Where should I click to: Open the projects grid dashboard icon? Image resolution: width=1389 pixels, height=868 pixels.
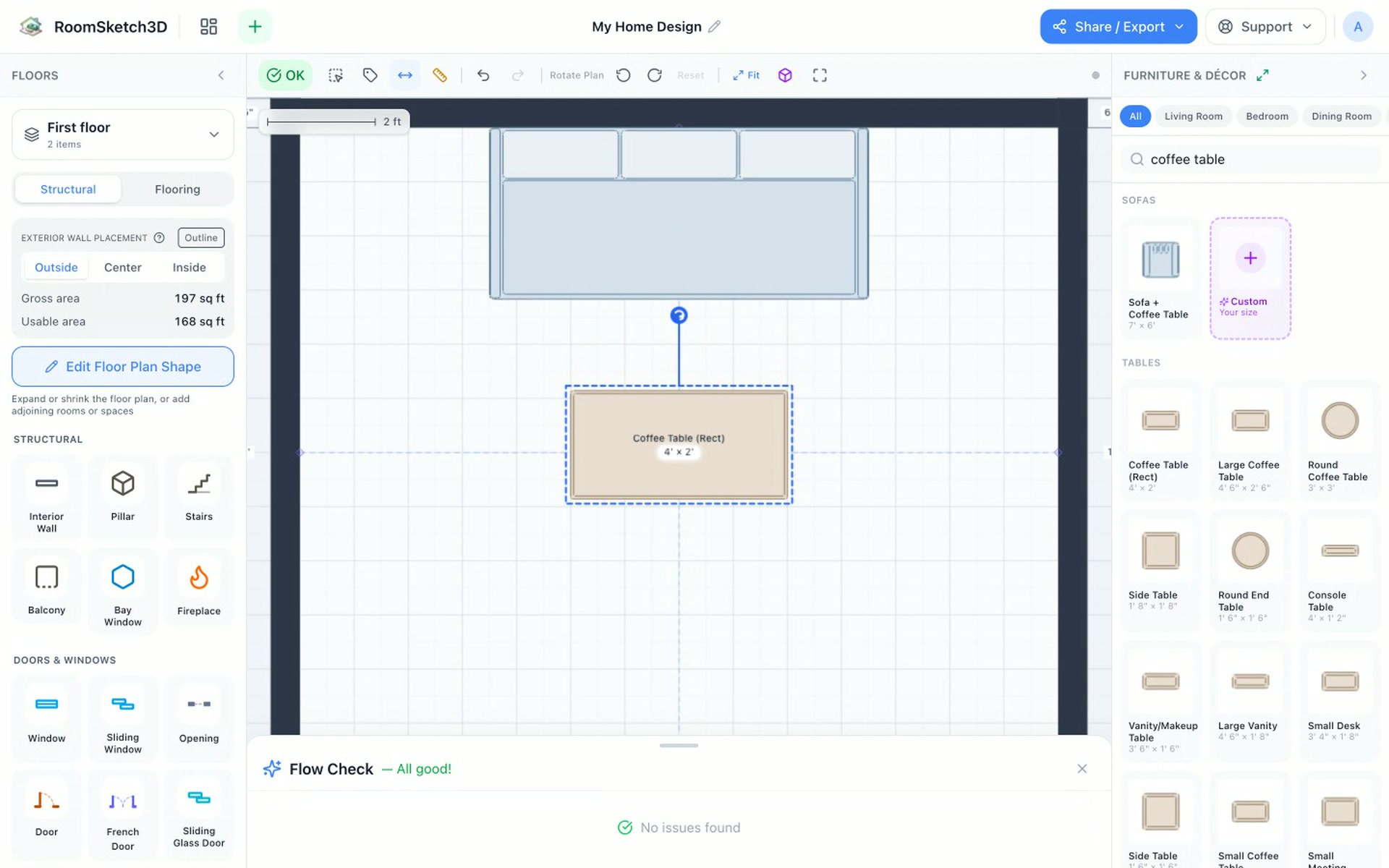(208, 27)
